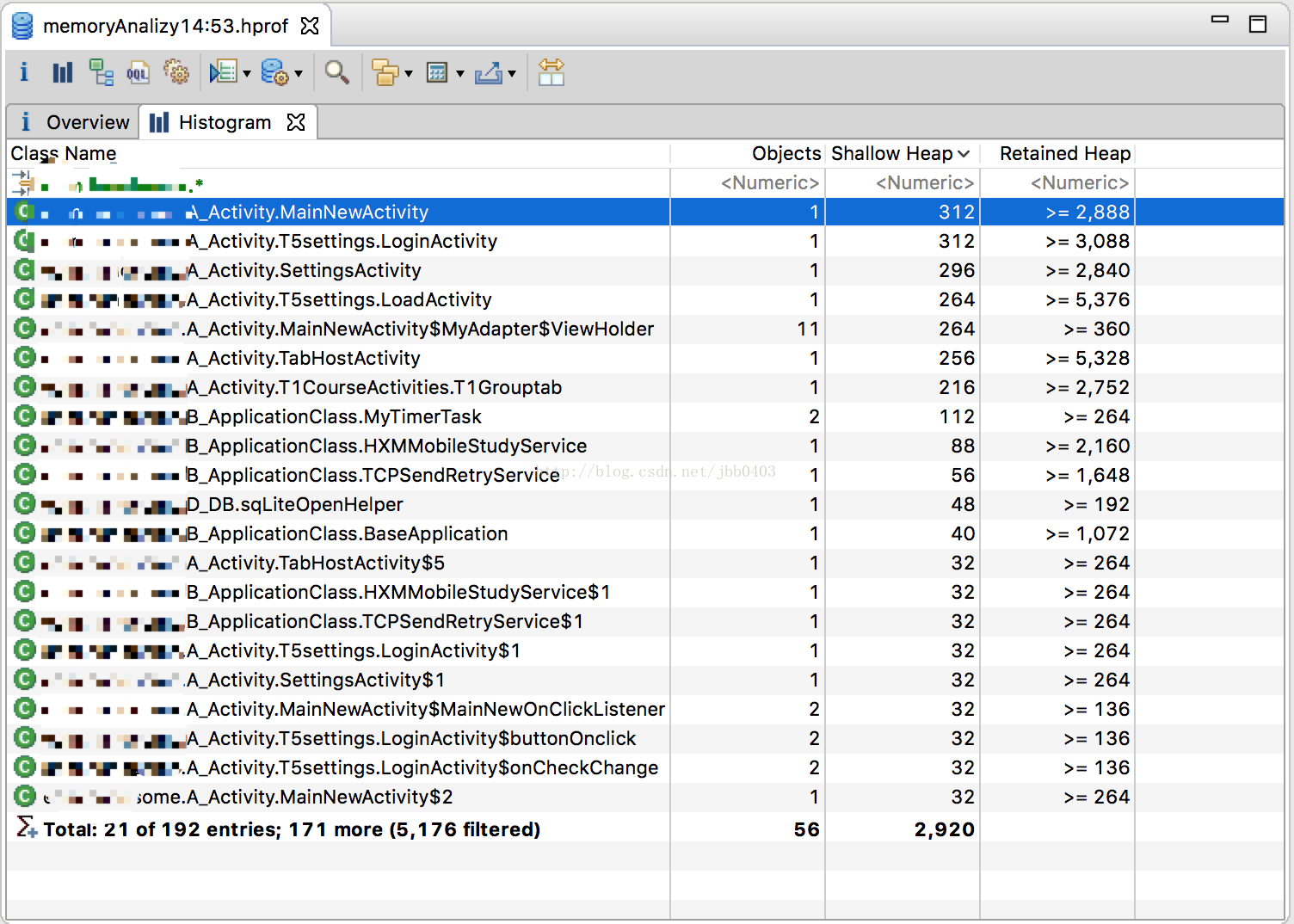The image size is (1294, 924).
Task: Select the Histogram tab
Action: coord(212,122)
